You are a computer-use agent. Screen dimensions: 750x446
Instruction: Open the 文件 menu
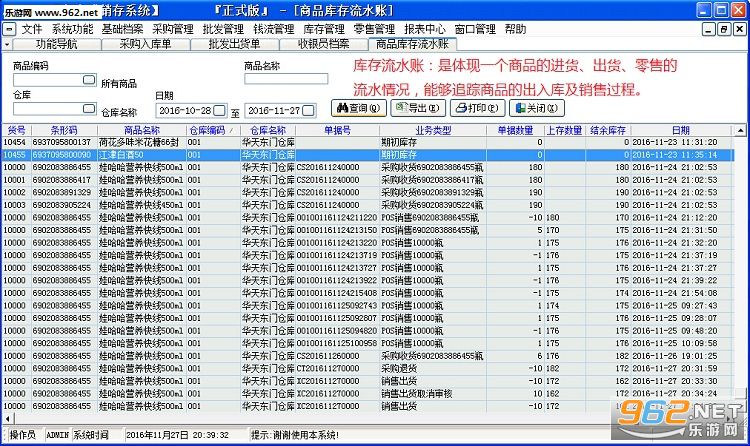click(x=32, y=29)
